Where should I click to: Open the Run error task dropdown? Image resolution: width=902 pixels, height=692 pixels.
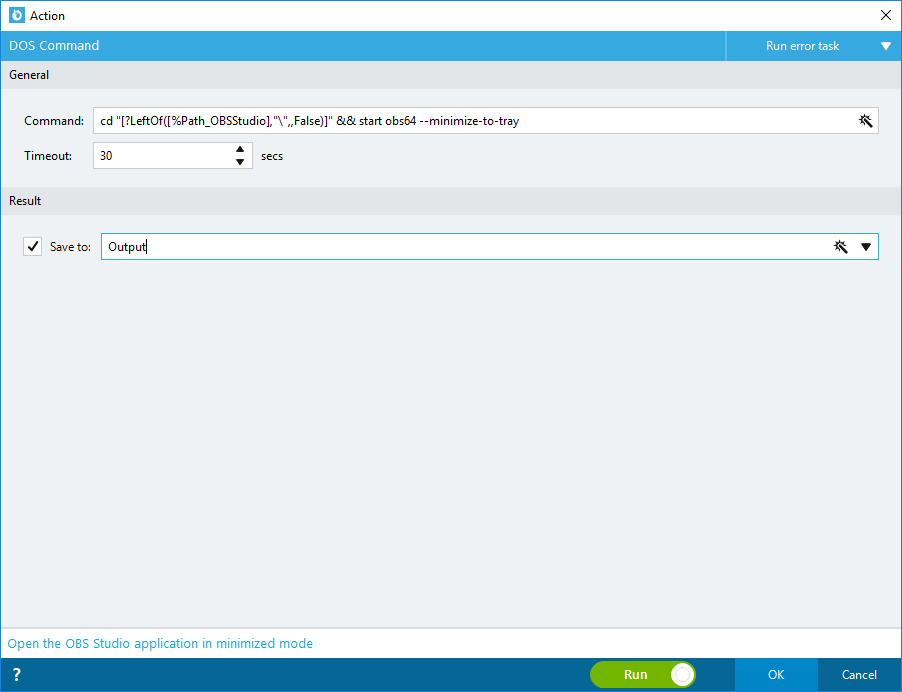(x=886, y=46)
